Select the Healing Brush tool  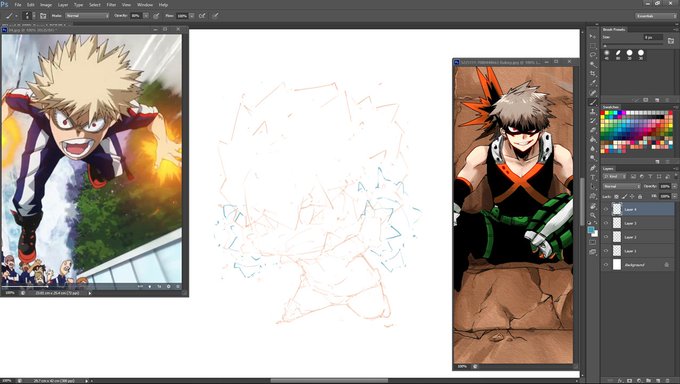pyautogui.click(x=593, y=92)
